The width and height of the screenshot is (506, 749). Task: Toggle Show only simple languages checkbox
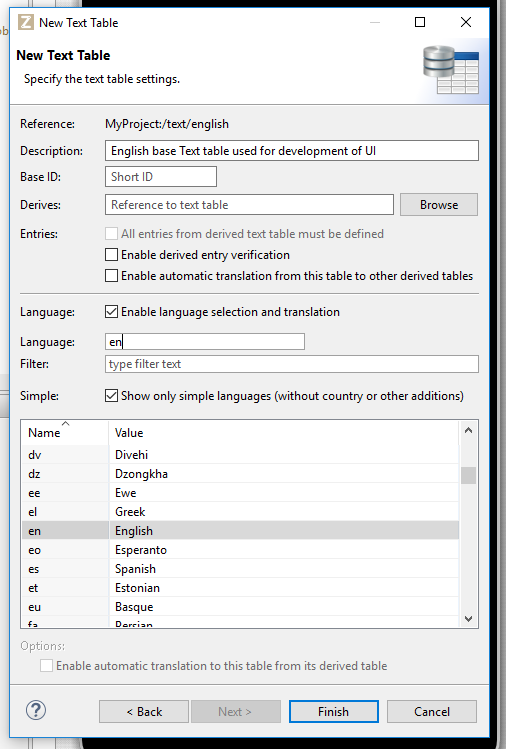(x=111, y=396)
